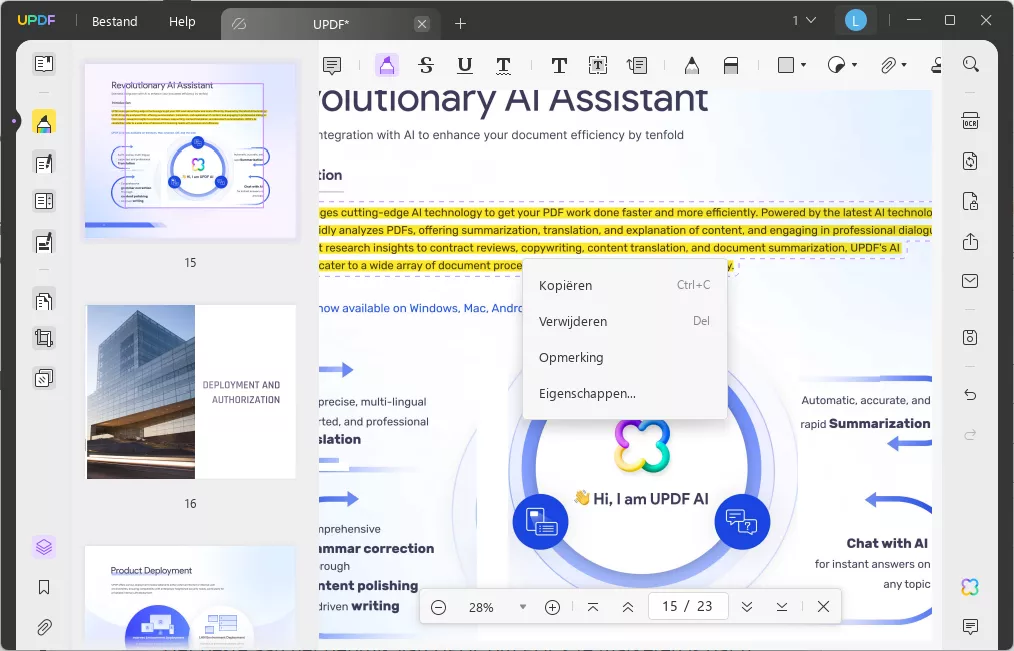
Task: Open the Fill & Sign form tool
Action: pos(44,242)
